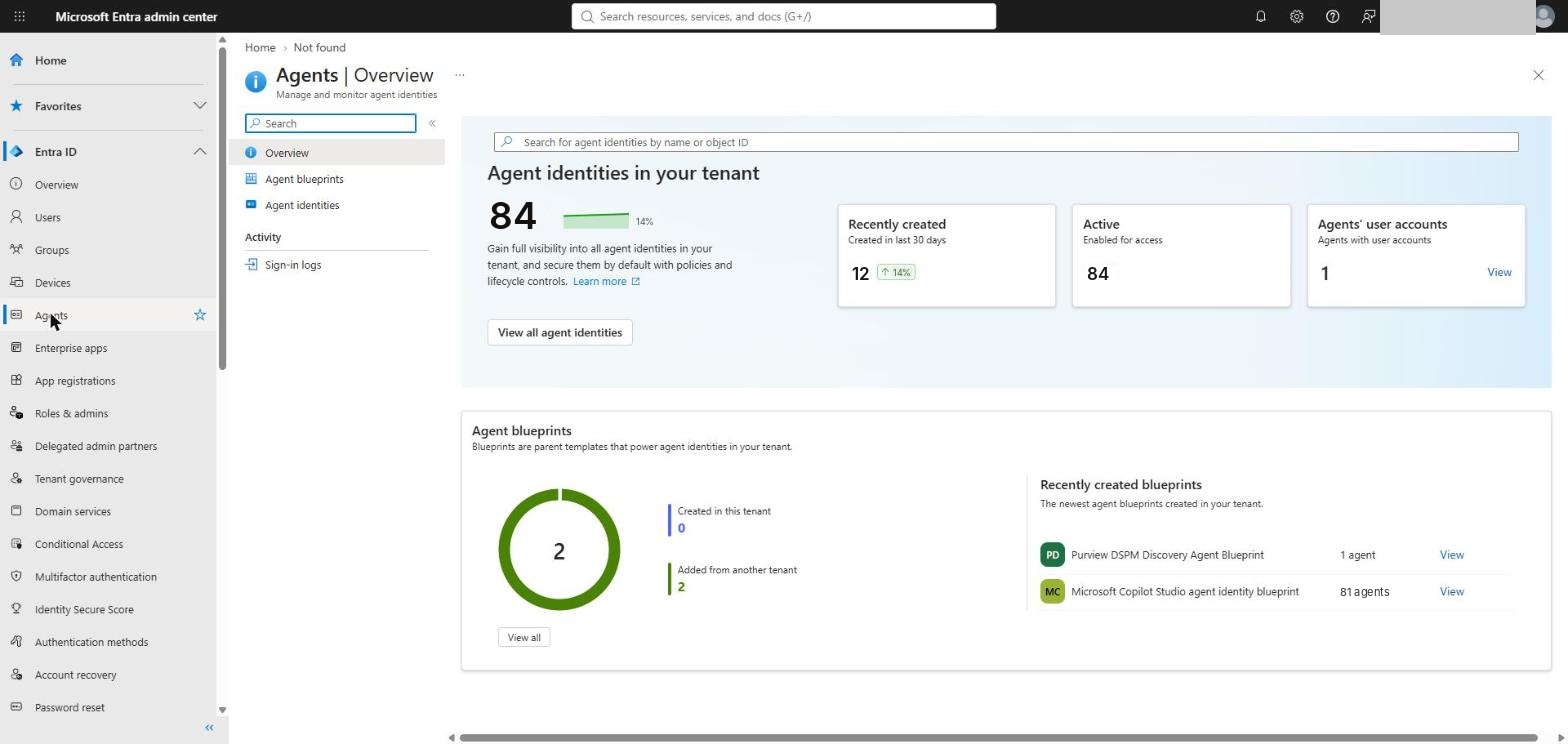Collapse the left navigation sidebar
This screenshot has width=1568, height=744.
coord(209,728)
